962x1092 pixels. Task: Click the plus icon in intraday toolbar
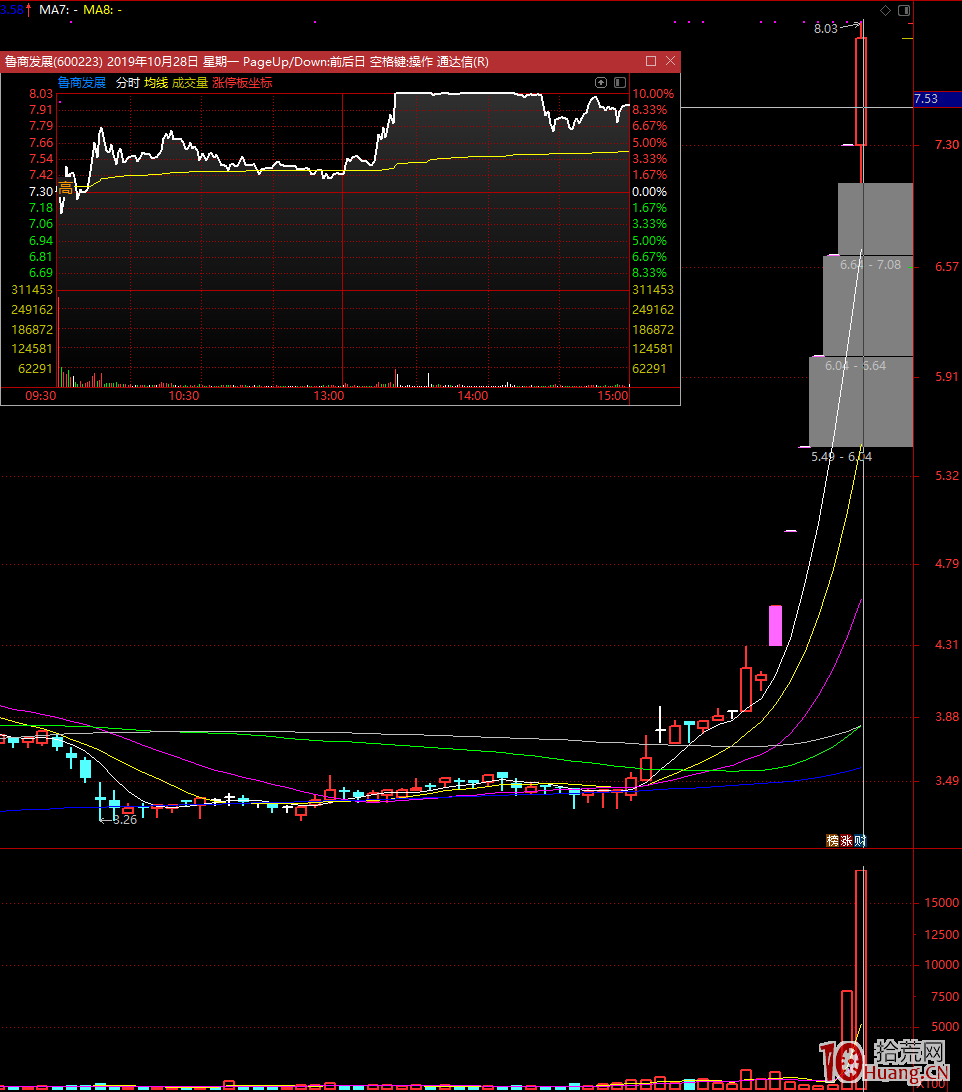point(601,82)
